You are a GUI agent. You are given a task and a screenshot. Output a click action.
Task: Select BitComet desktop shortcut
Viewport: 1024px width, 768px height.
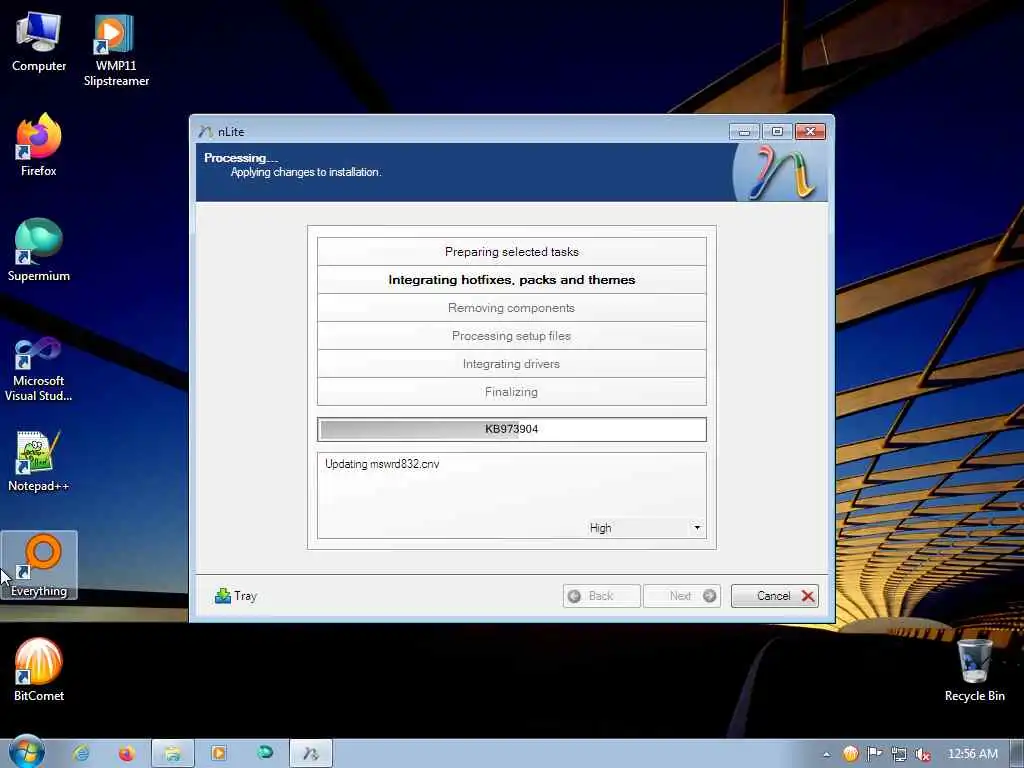click(x=39, y=669)
